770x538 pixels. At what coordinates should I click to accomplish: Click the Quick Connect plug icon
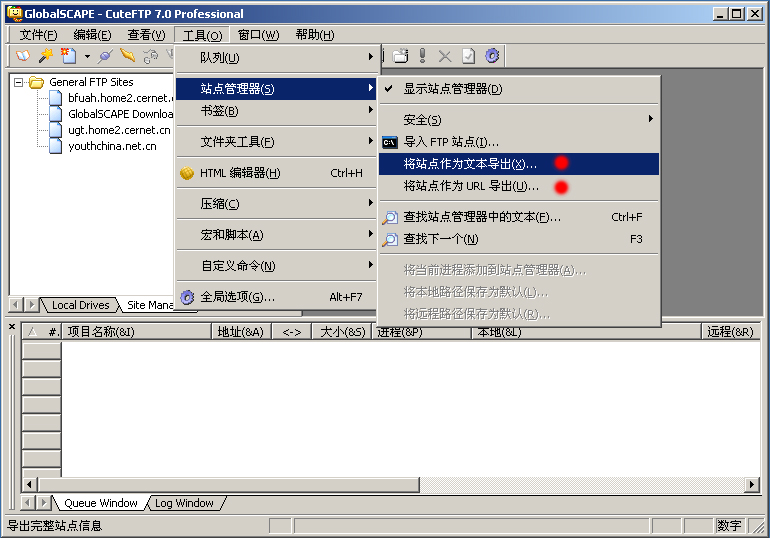105,56
